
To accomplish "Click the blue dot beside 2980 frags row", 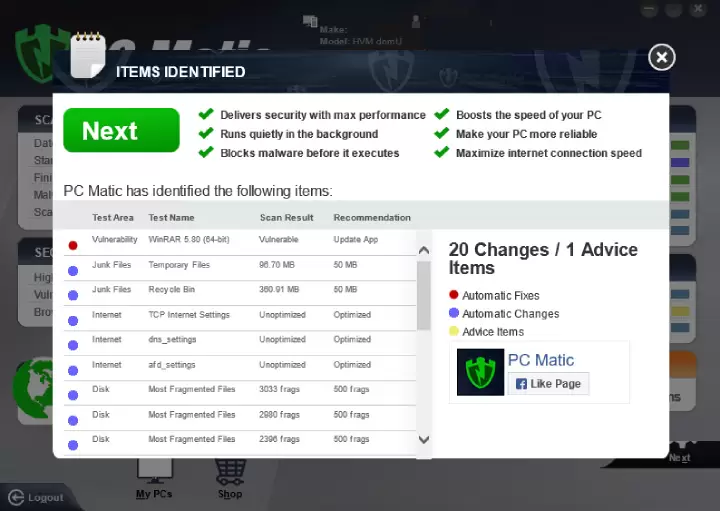I will 73,420.
